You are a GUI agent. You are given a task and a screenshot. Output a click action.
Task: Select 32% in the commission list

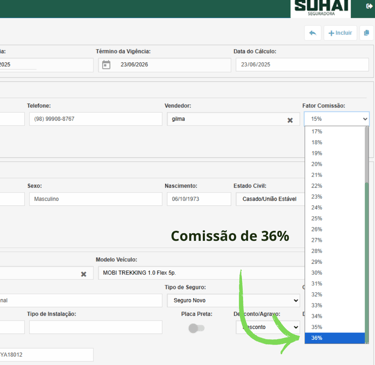[x=335, y=294]
